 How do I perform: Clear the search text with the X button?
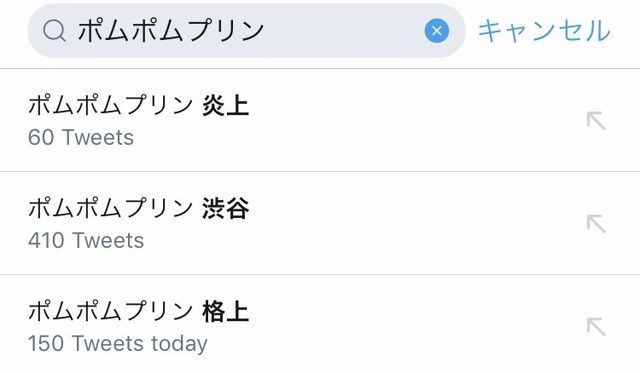click(x=437, y=31)
